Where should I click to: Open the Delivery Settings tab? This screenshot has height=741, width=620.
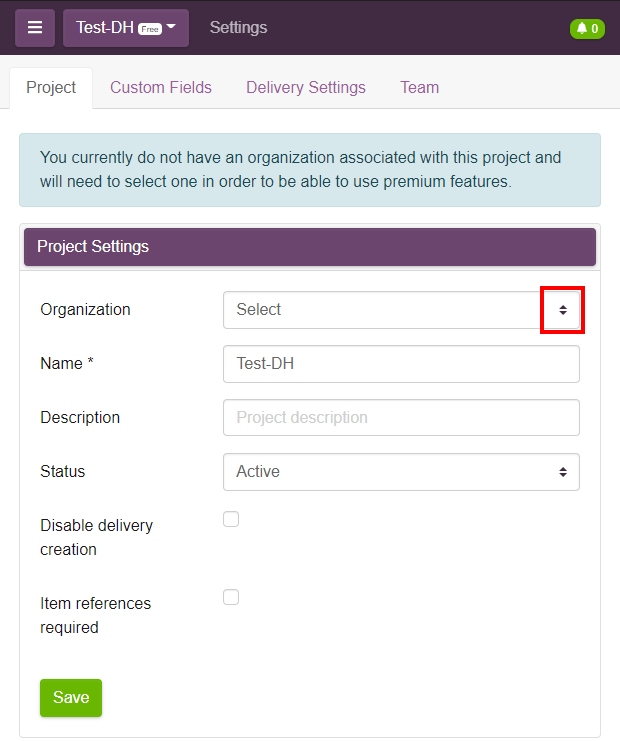click(x=306, y=87)
